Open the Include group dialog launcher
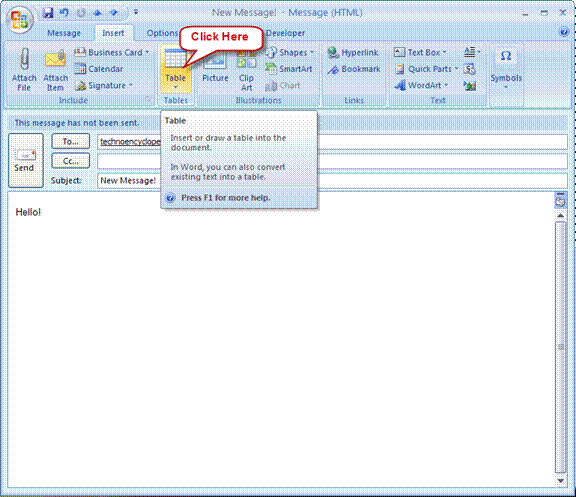 (148, 100)
